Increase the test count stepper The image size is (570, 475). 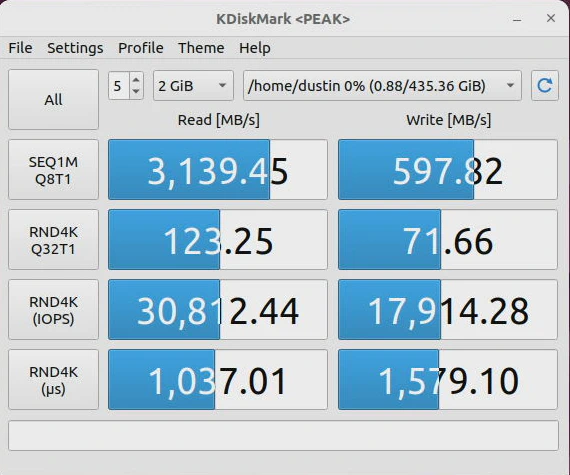point(136,80)
